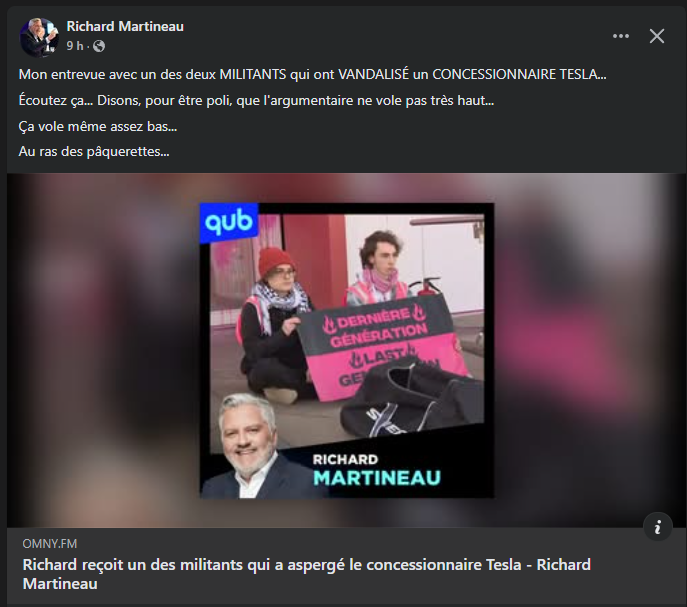Click the activist in the red beanie

click(274, 324)
